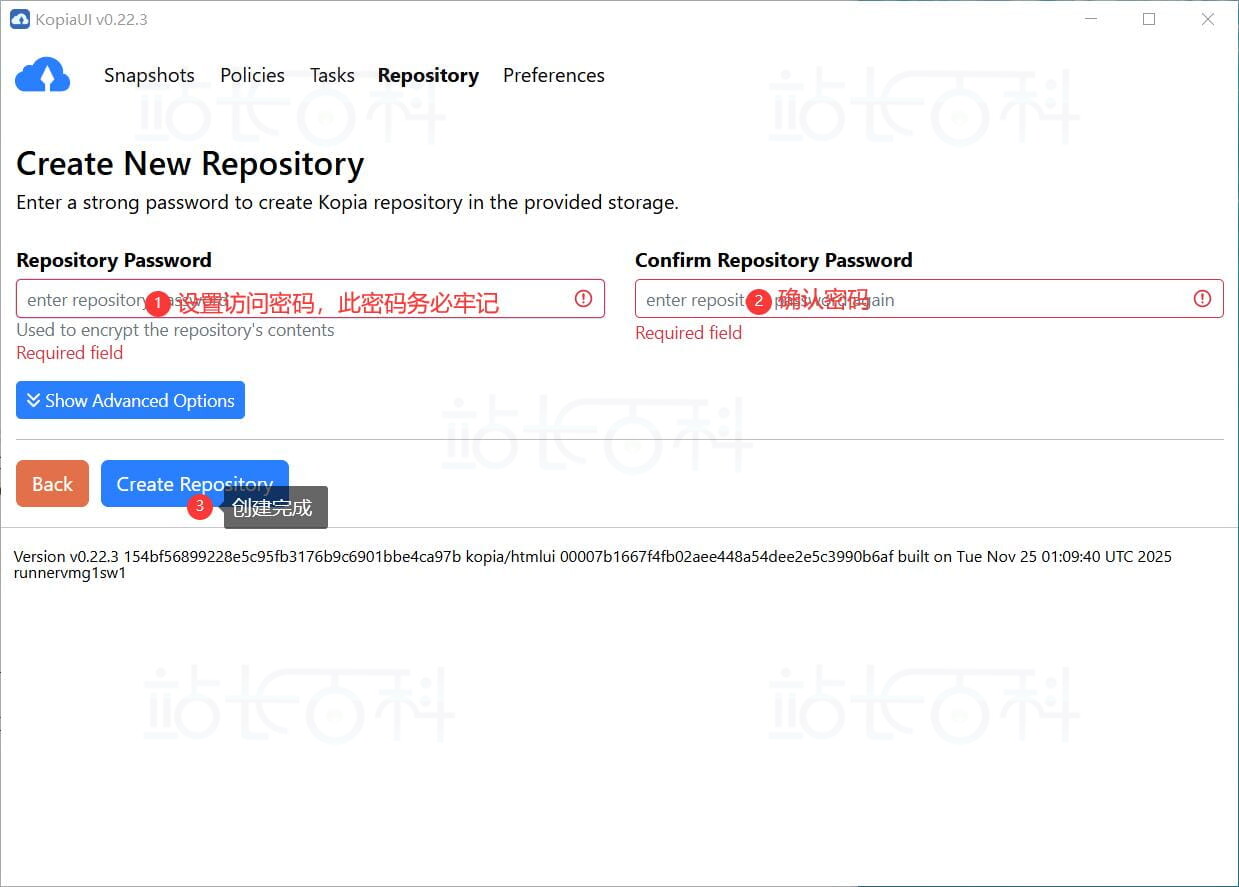The image size is (1239, 887).
Task: Click the 'runnervmg1sw1' text
Action: point(70,574)
